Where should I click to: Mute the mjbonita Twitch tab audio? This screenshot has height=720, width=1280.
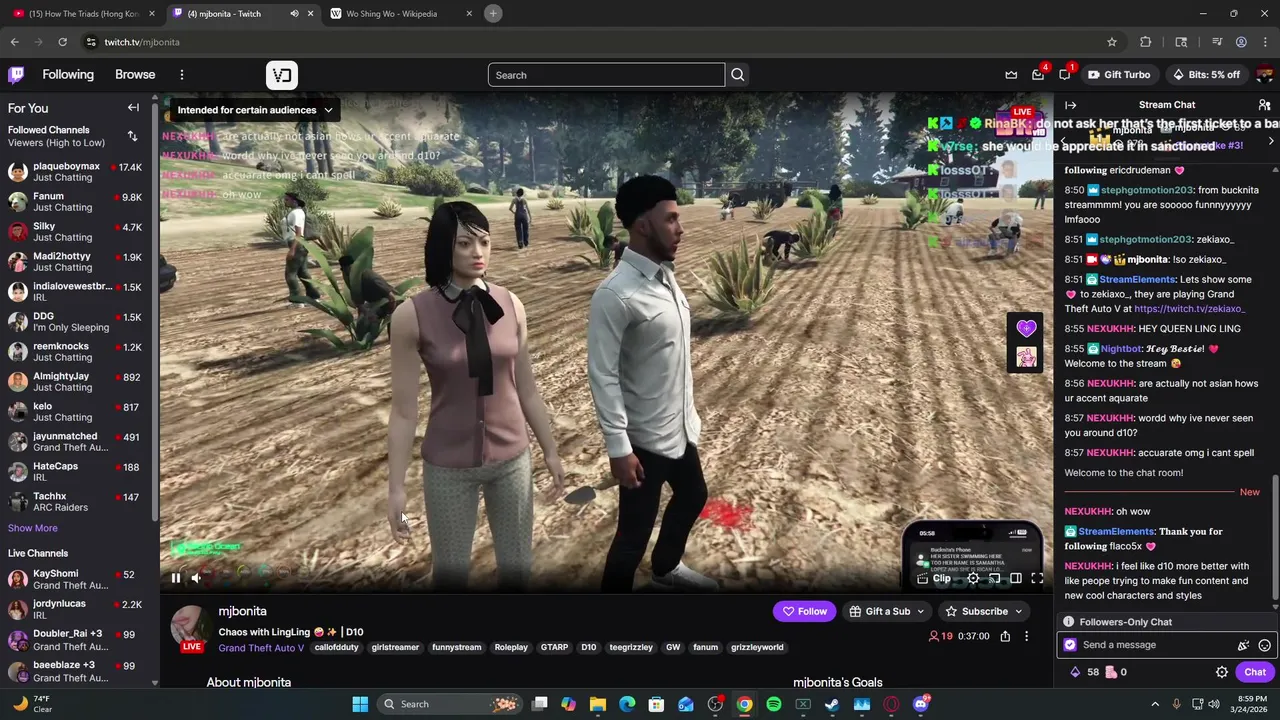[294, 13]
